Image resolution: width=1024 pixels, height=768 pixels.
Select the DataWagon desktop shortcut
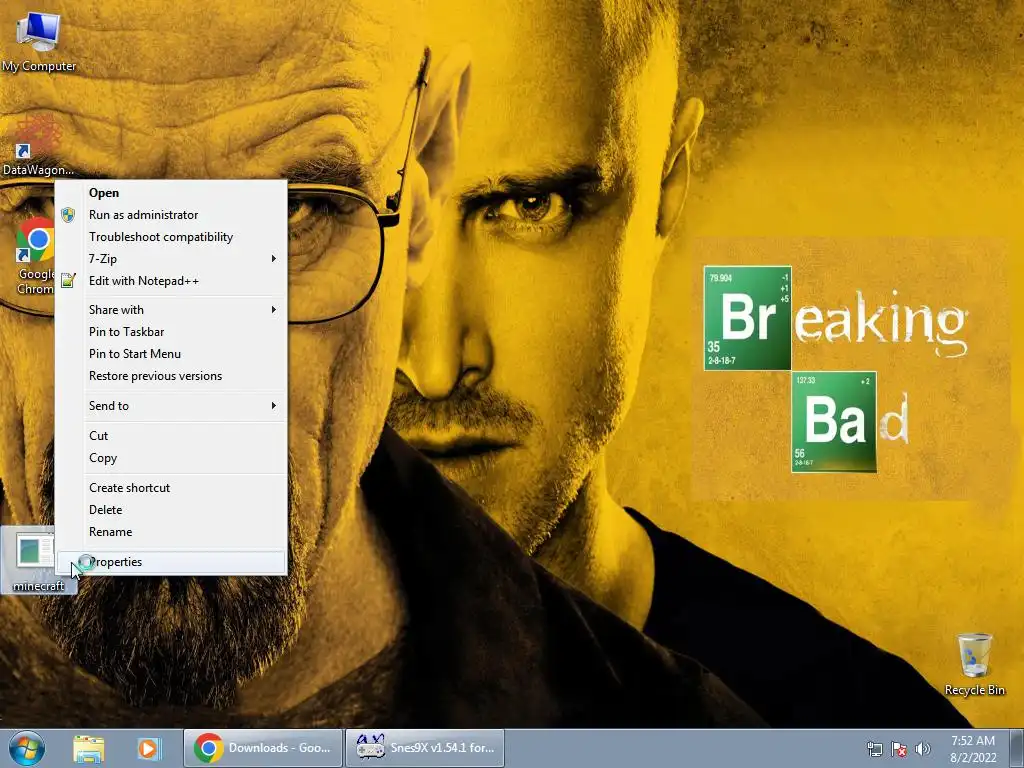39,145
